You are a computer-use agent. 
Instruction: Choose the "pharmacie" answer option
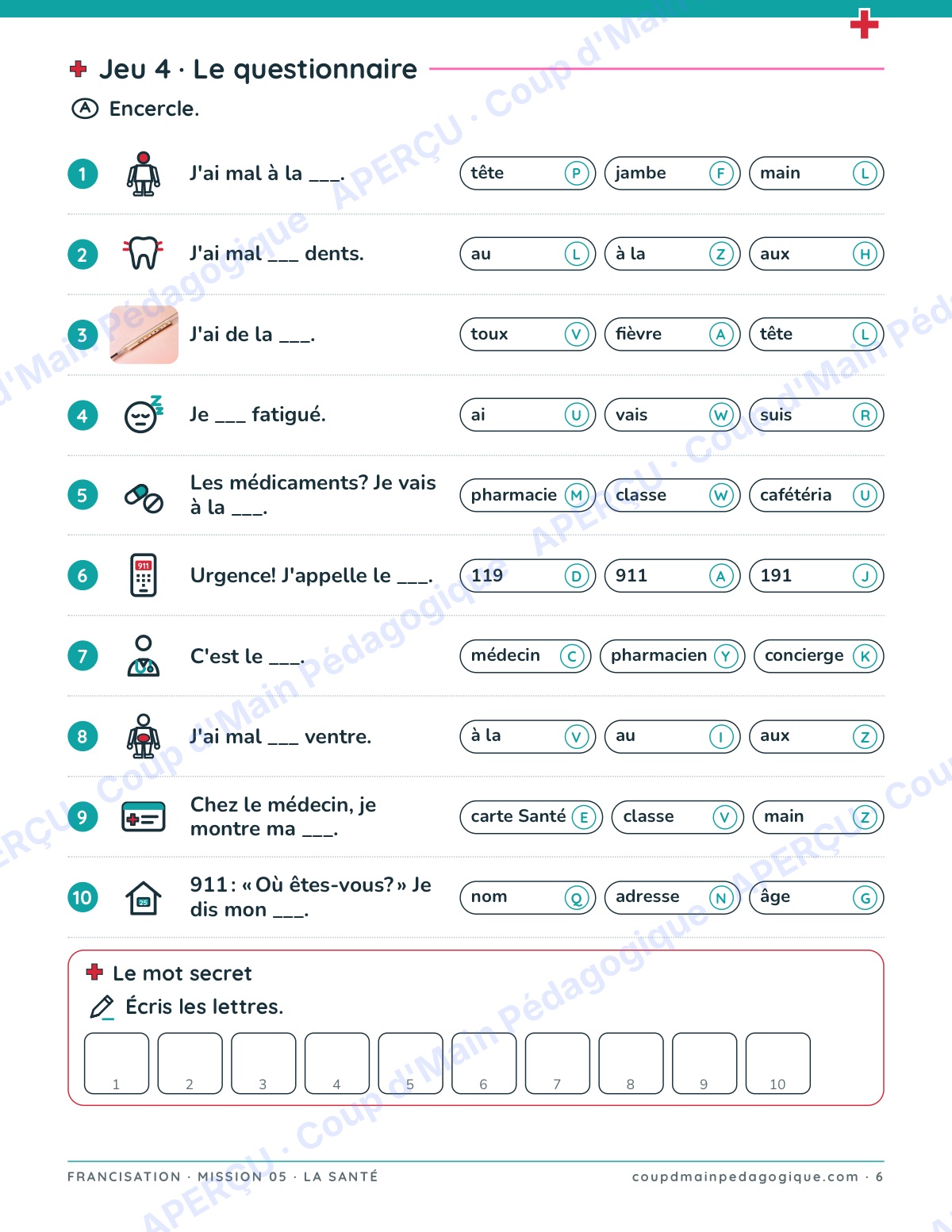click(x=528, y=496)
